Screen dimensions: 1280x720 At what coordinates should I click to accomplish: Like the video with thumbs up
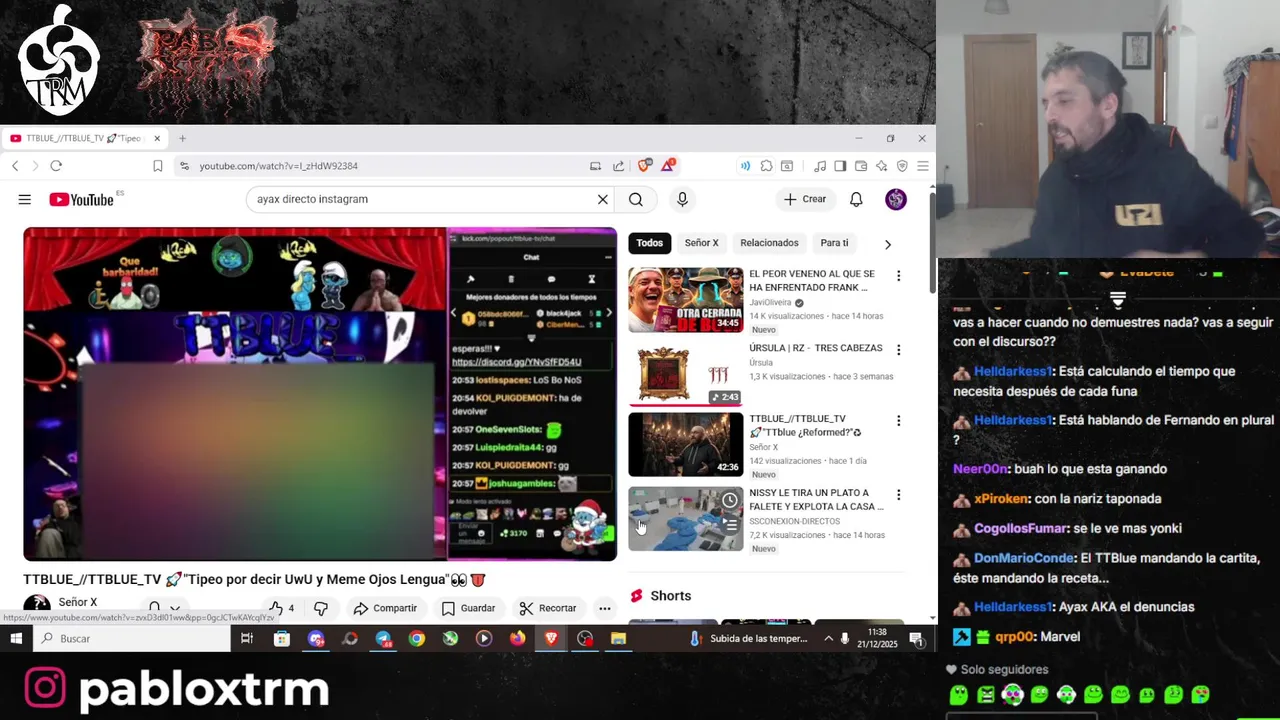pos(281,608)
